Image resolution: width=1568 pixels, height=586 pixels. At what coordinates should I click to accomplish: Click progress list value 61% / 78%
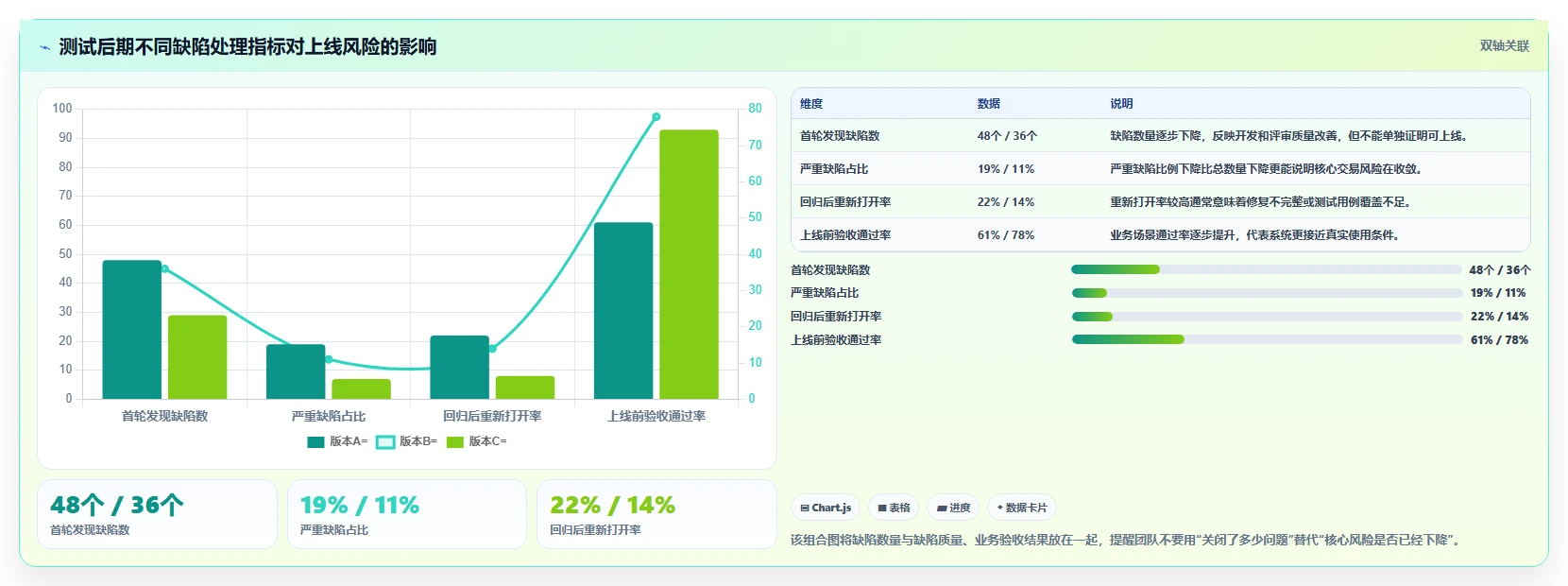1499,340
